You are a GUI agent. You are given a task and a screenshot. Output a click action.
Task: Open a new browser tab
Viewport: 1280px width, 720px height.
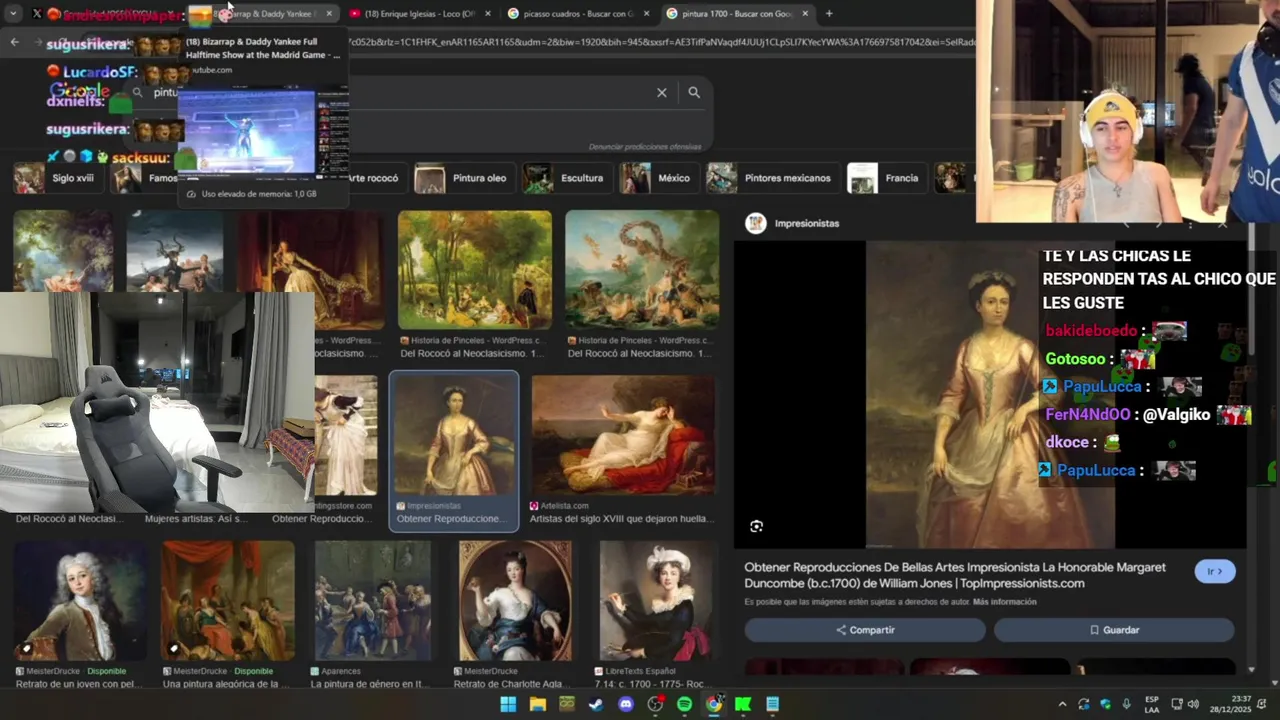coord(829,14)
